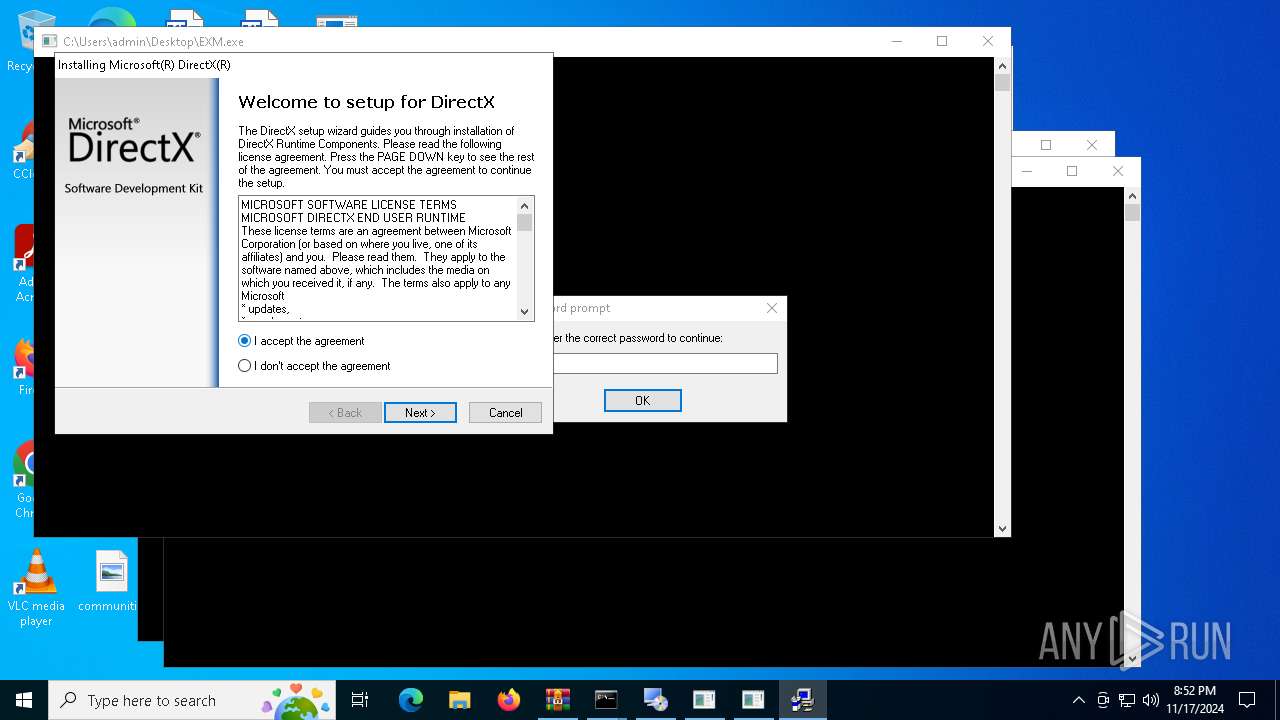Click the 'Welcome to setup for DirectX' heading
Screen dimensions: 1280x720
click(x=366, y=102)
